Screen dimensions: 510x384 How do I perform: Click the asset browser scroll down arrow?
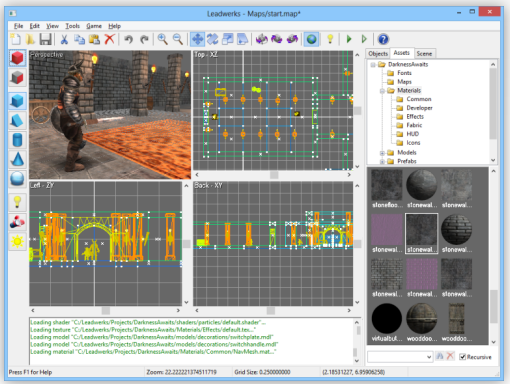pos(494,342)
